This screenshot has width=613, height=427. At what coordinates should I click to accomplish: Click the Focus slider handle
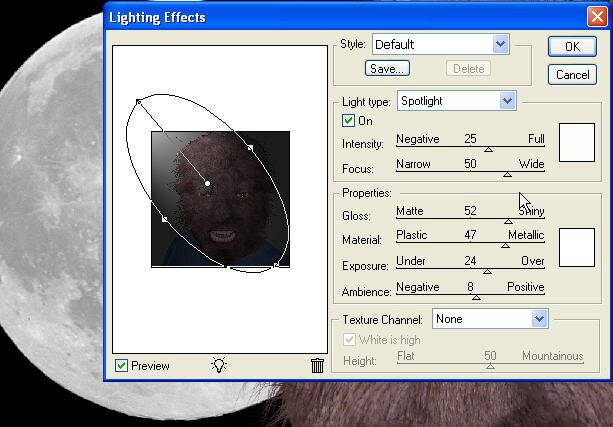507,174
